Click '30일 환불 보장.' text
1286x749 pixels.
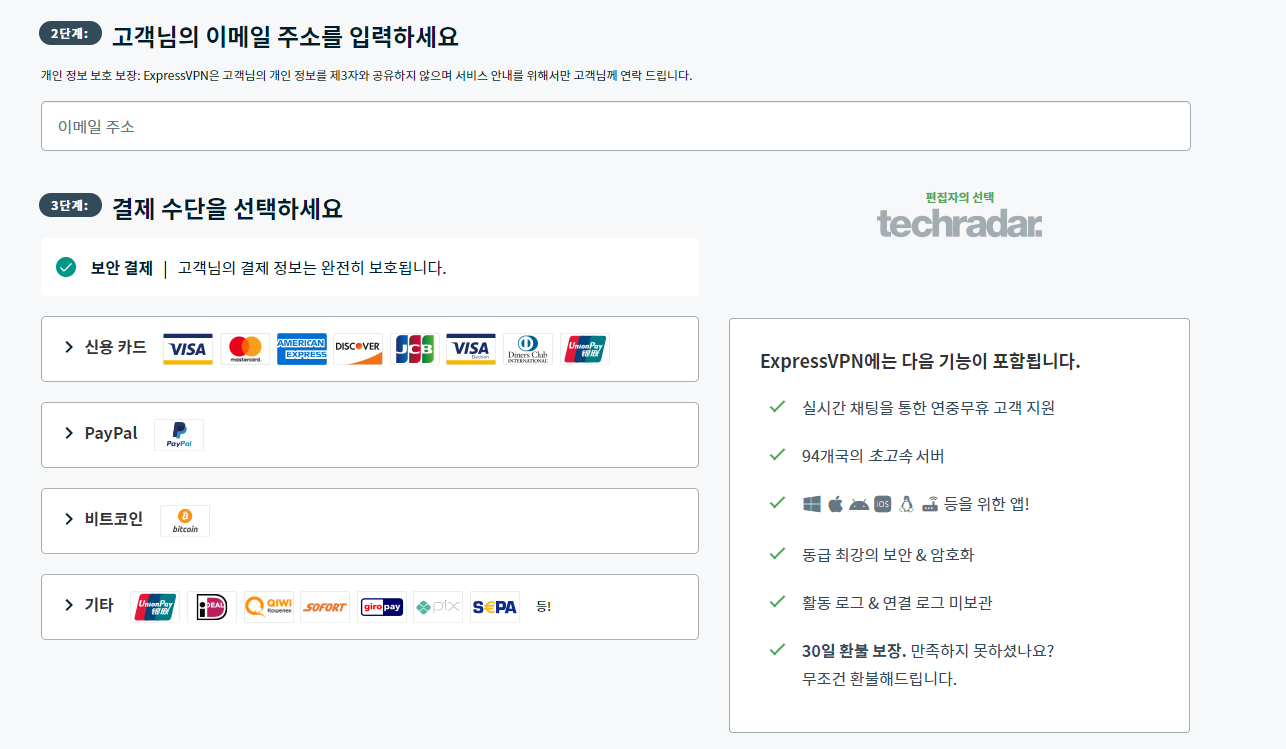(854, 650)
